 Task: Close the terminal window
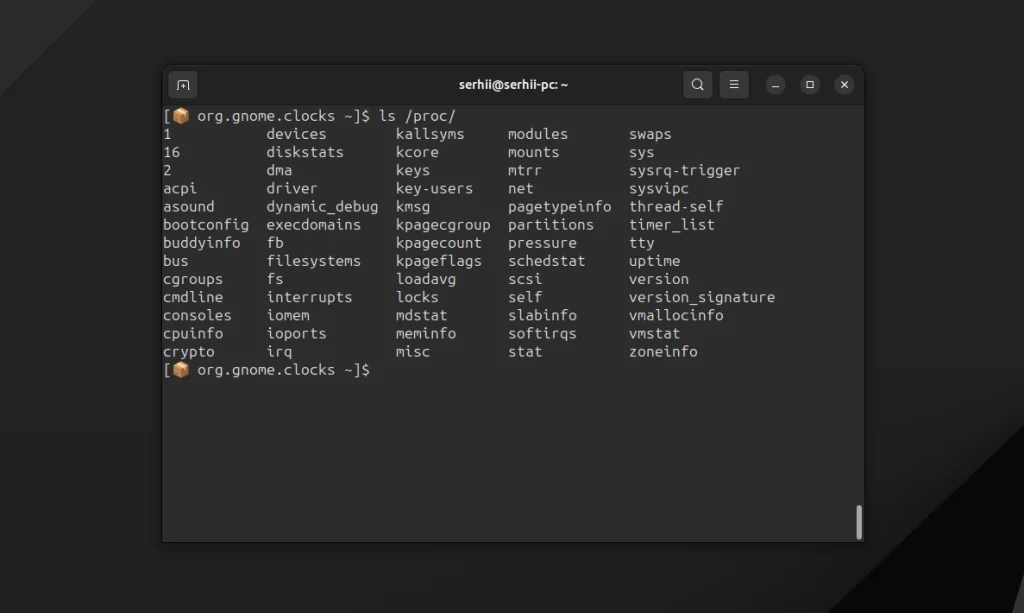tap(844, 85)
